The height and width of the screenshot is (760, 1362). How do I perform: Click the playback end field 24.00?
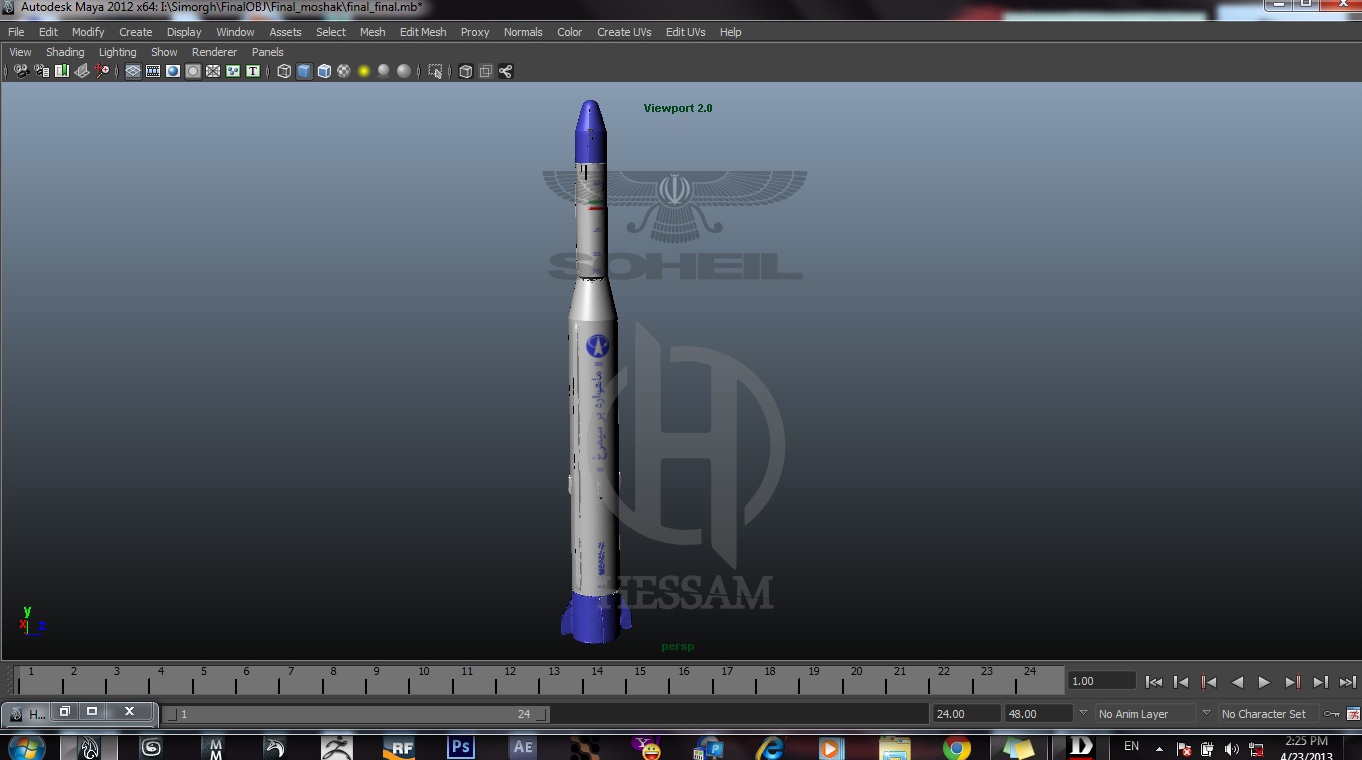click(966, 714)
